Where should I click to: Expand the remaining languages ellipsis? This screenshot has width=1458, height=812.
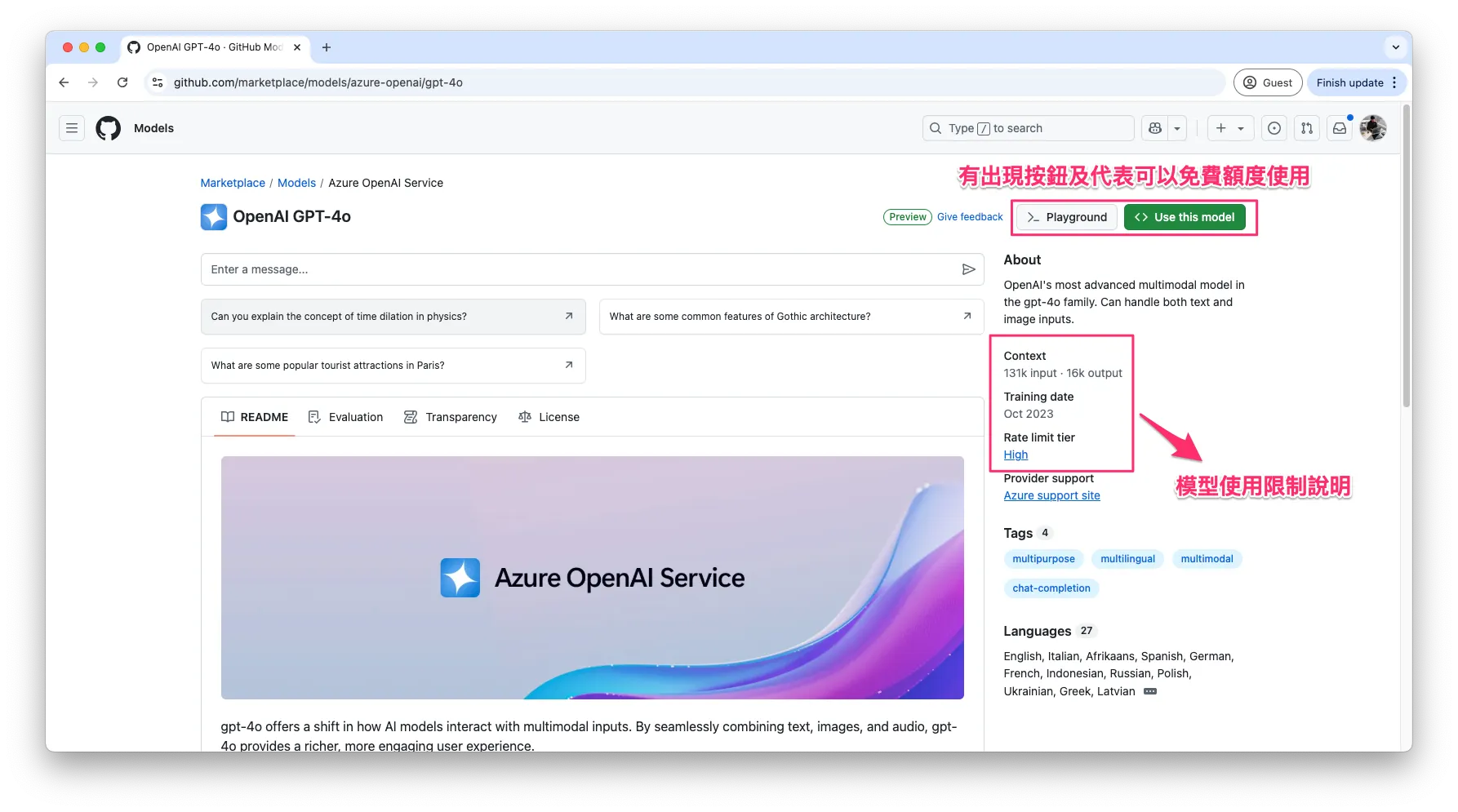coord(1150,691)
